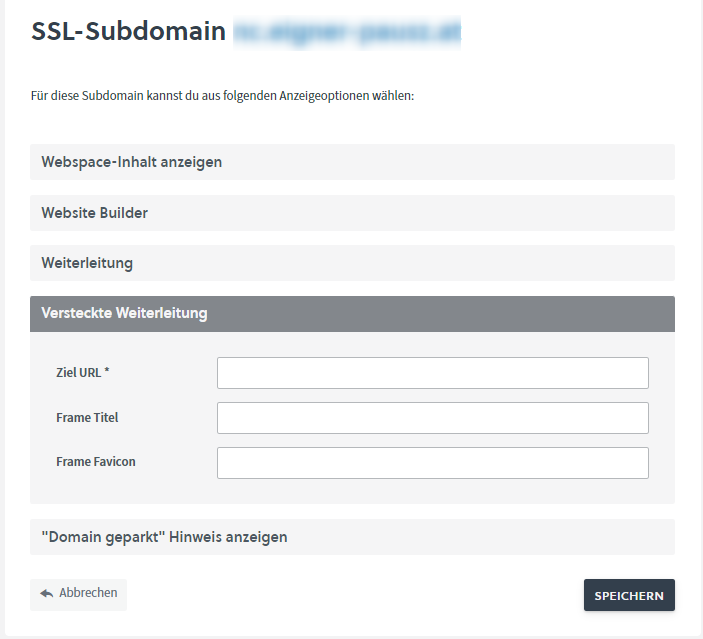703x639 pixels.
Task: Click into the Frame Titel text box
Action: pyautogui.click(x=432, y=418)
